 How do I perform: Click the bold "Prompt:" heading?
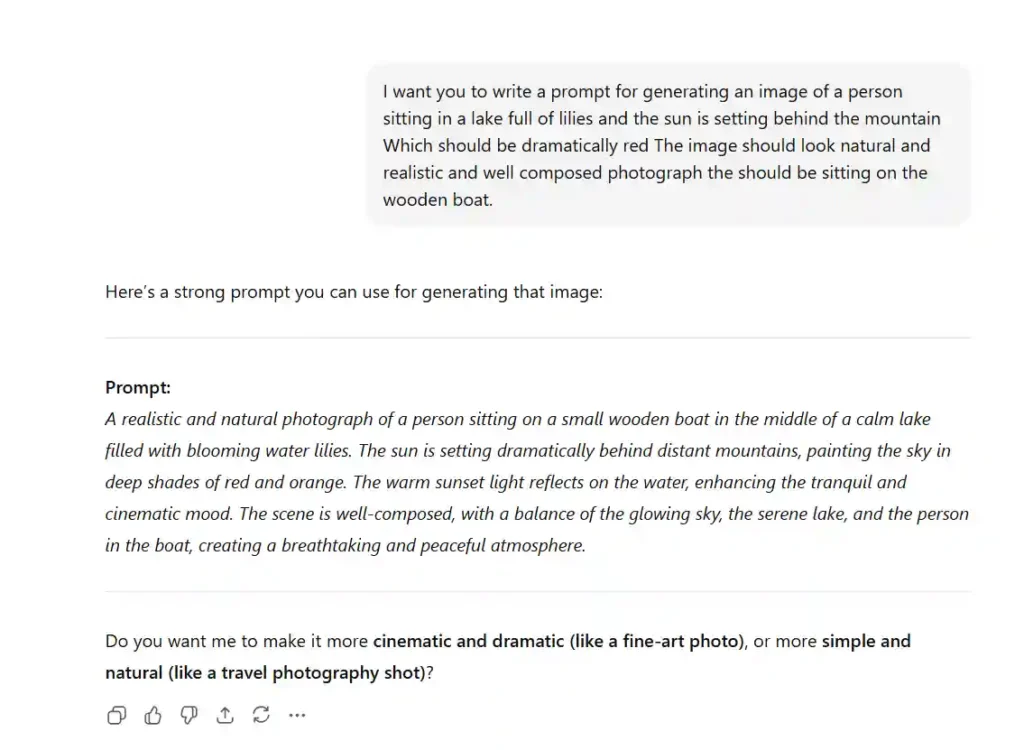[x=138, y=387]
